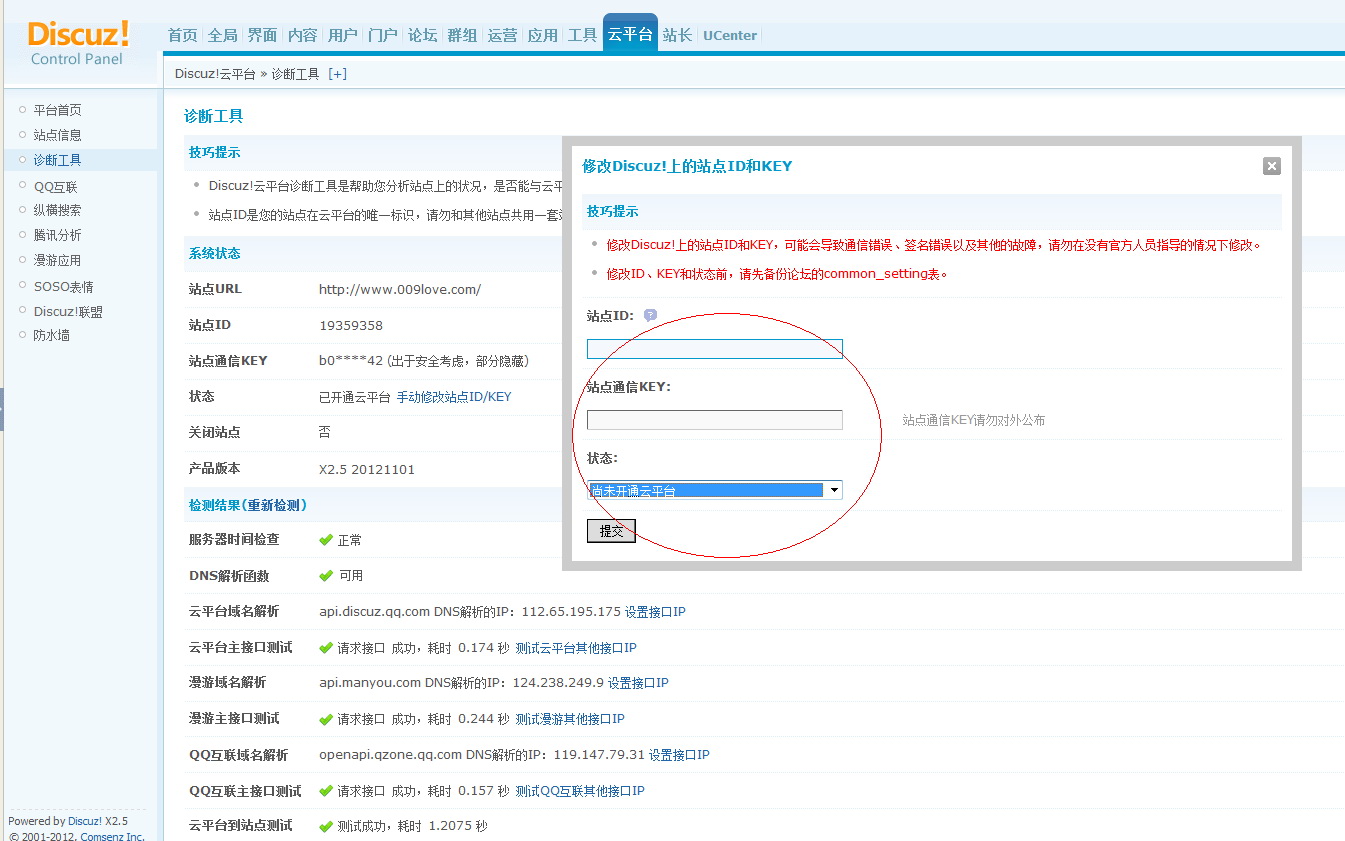Click the [+] link in breadcrumb
The width and height of the screenshot is (1345, 841).
pos(338,74)
